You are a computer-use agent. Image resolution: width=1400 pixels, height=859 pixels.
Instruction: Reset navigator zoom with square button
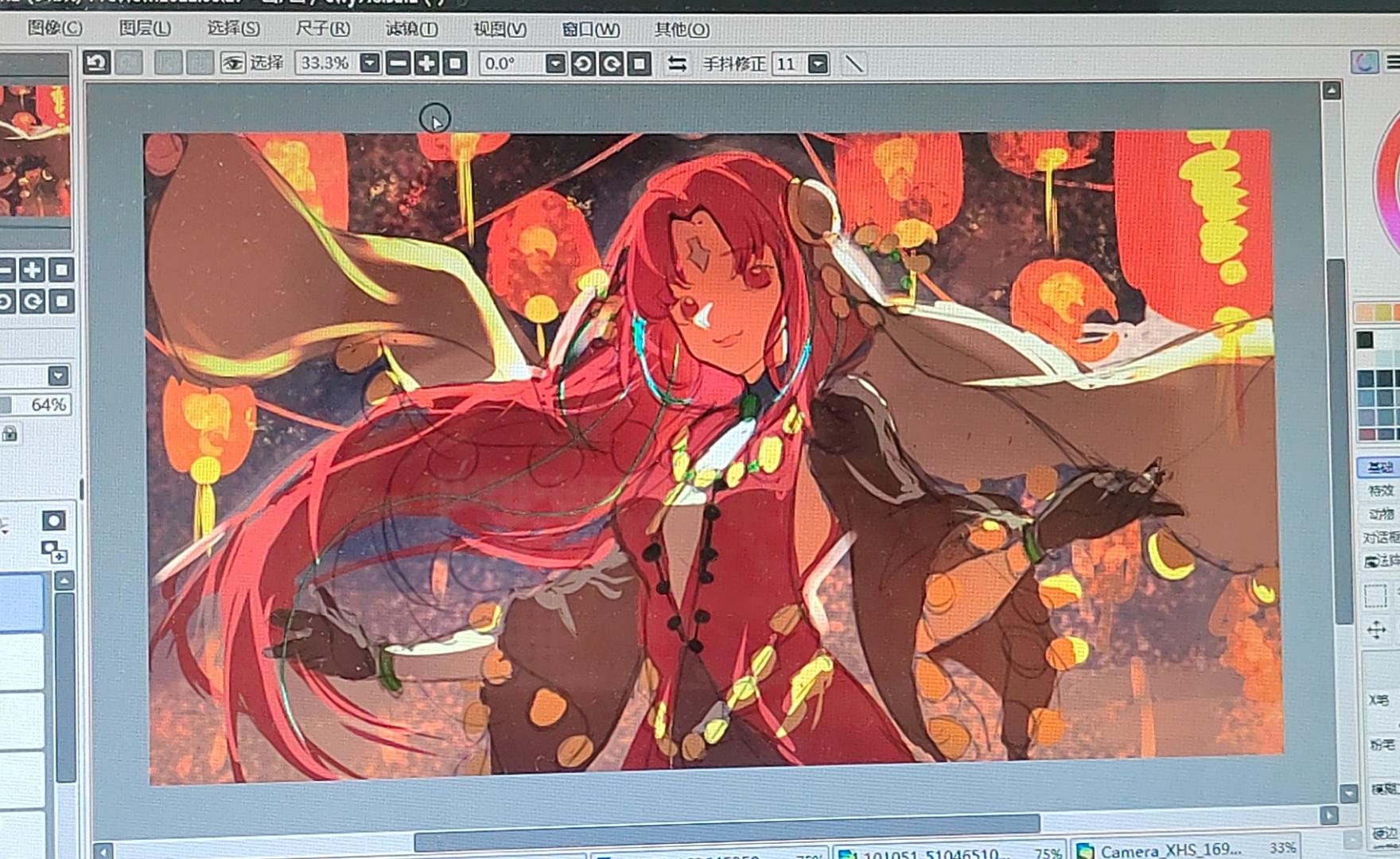click(x=61, y=270)
